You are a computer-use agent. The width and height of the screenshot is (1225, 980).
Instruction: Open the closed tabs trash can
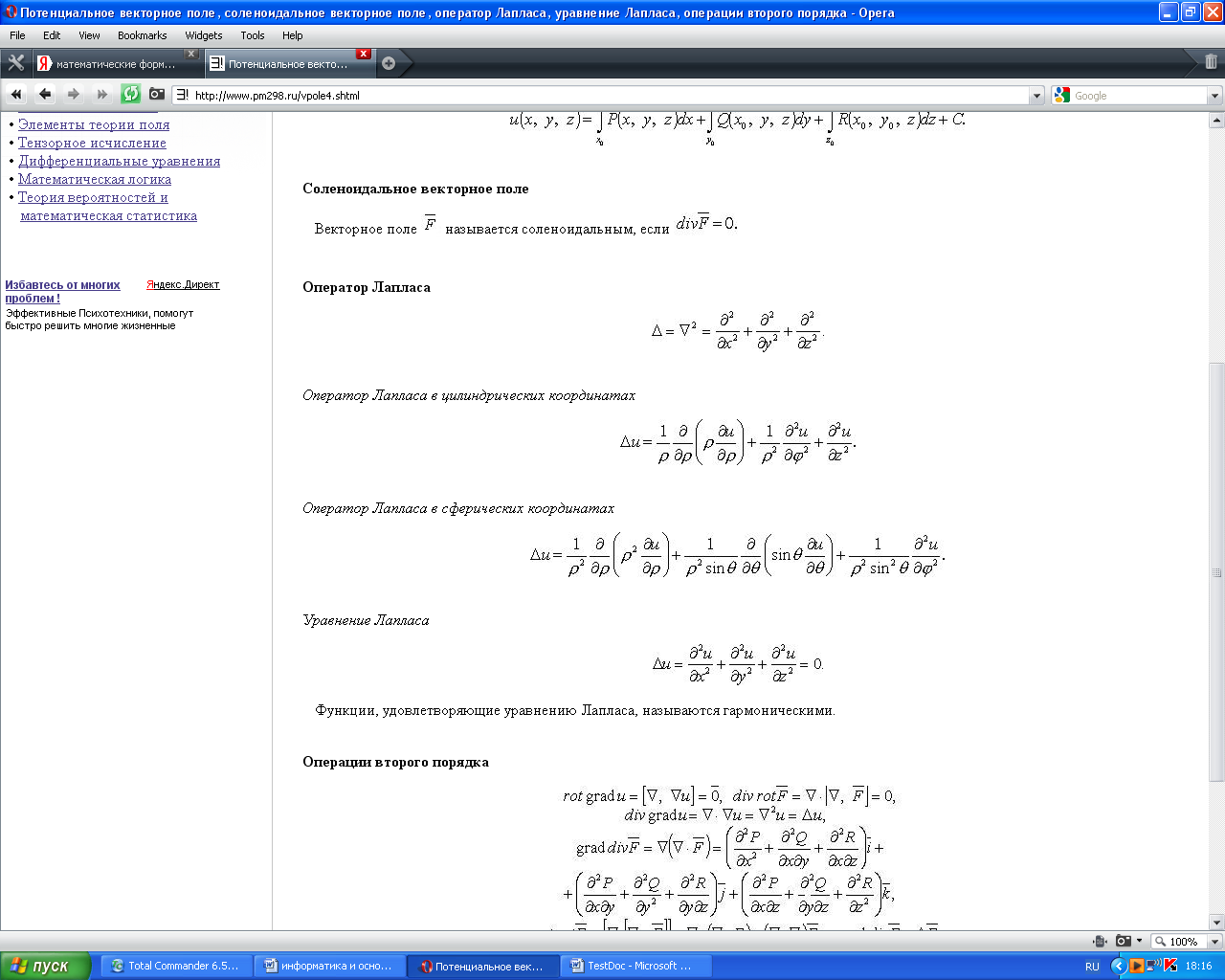coord(1211,62)
